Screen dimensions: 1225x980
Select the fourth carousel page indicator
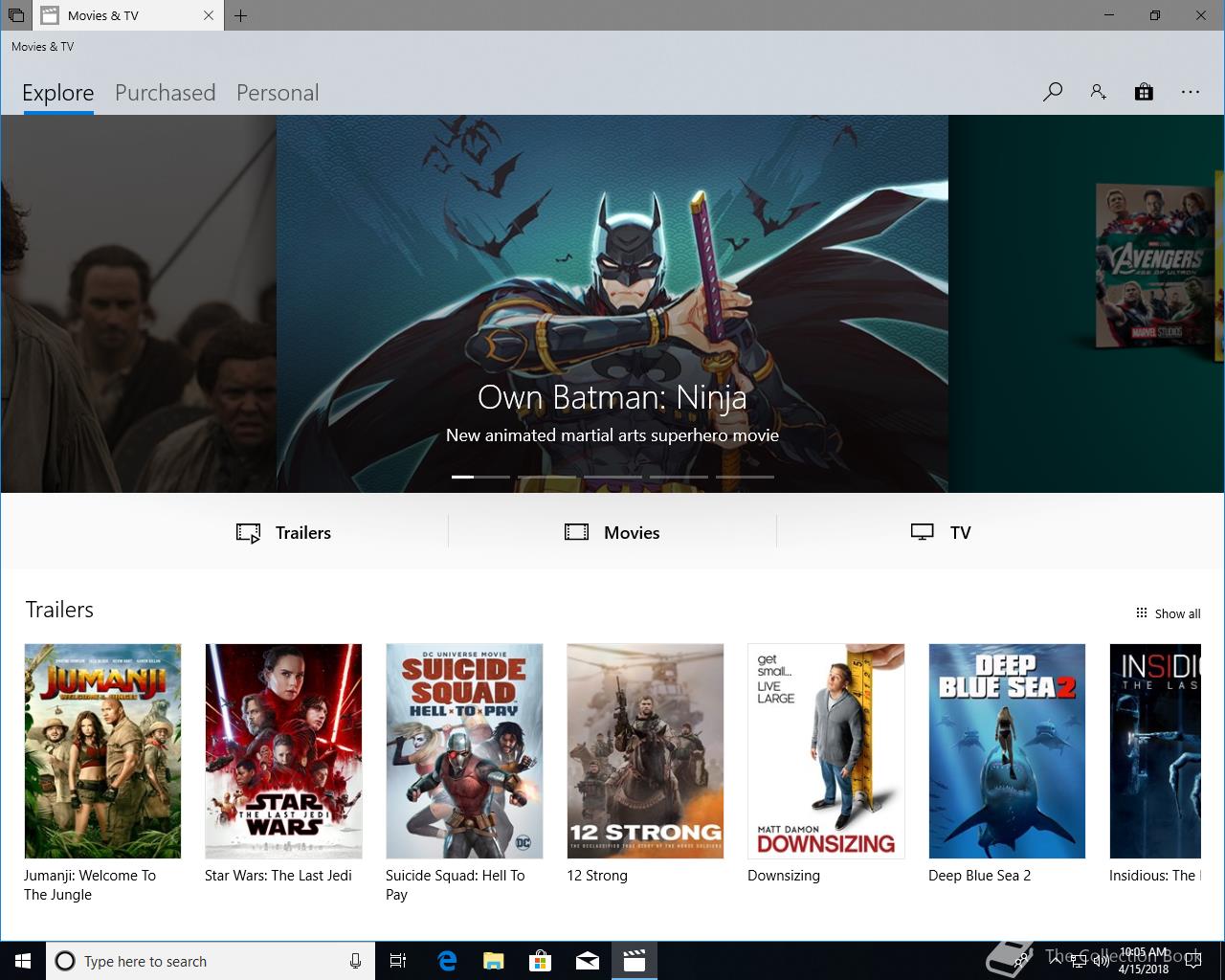click(x=679, y=477)
